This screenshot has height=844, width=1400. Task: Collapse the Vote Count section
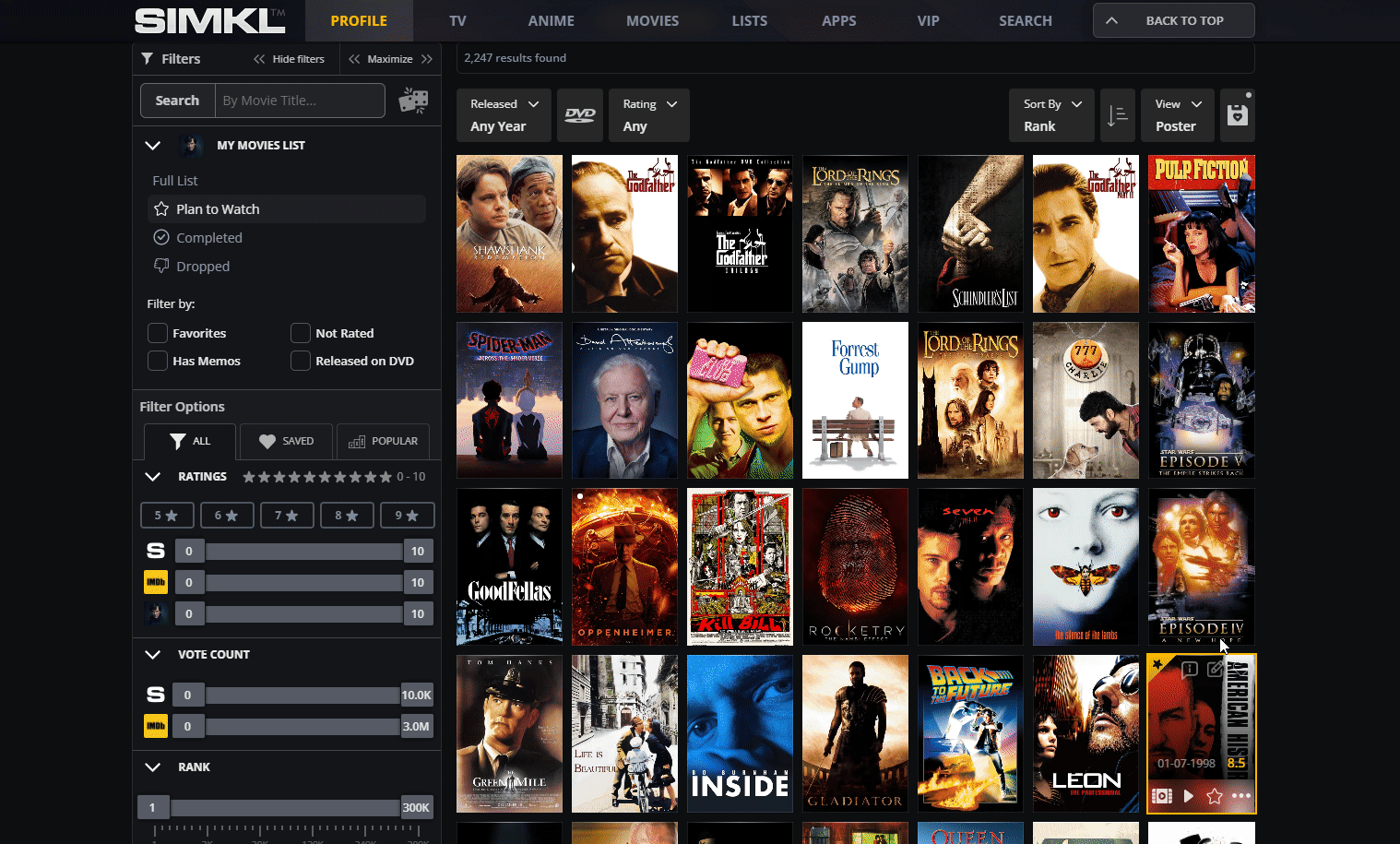pyautogui.click(x=153, y=655)
